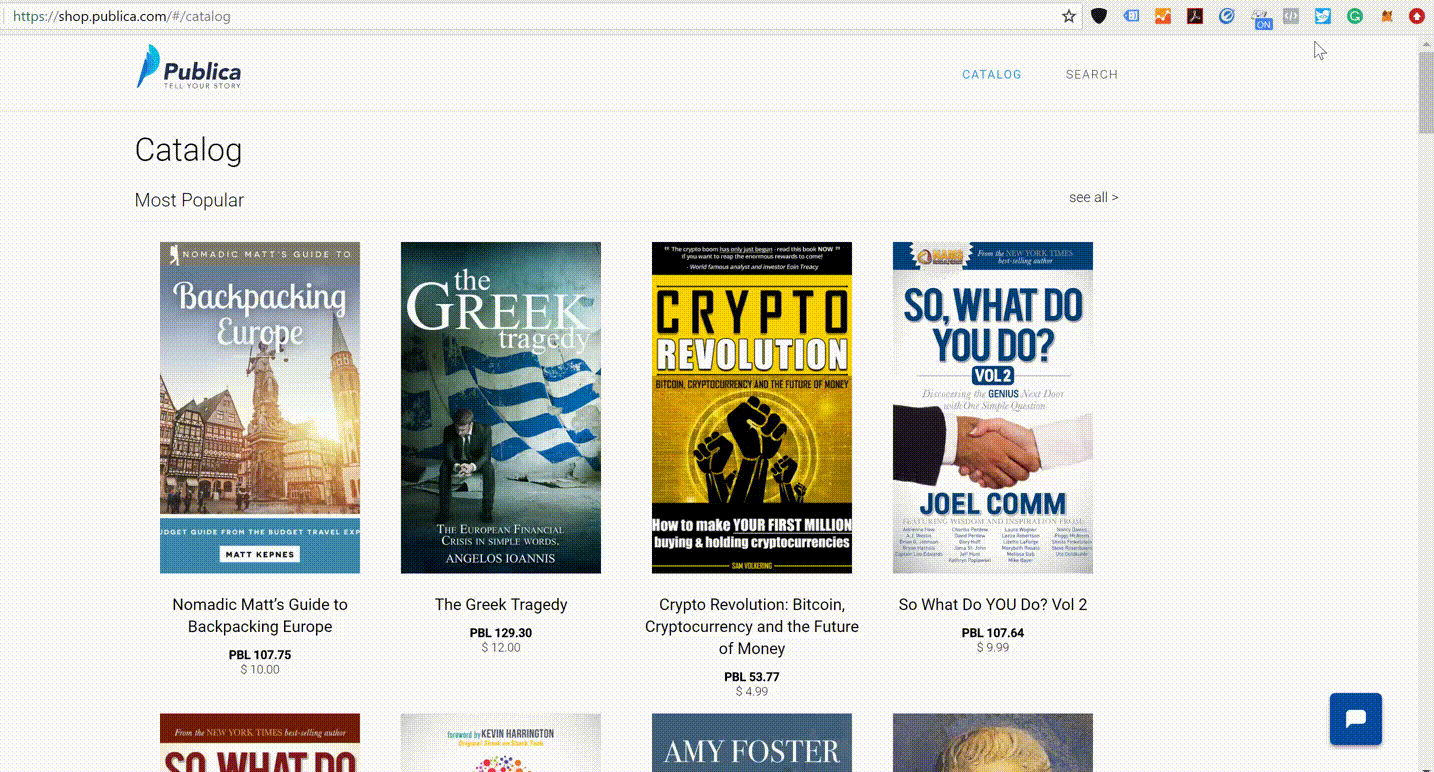Screen dimensions: 1434x772
Task: Click the vertical scrollbar thumb
Action: (x=1426, y=92)
